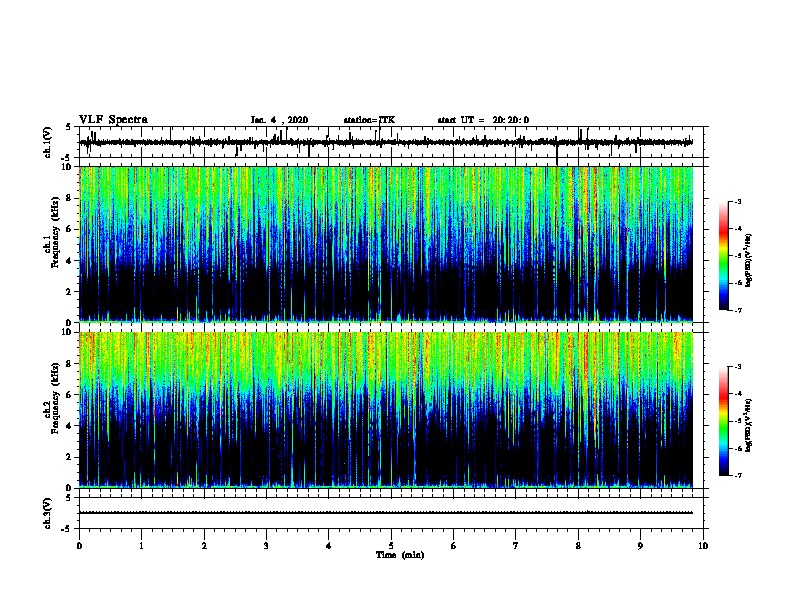Click time axis tick label "8"
The height and width of the screenshot is (612, 792).
point(578,546)
